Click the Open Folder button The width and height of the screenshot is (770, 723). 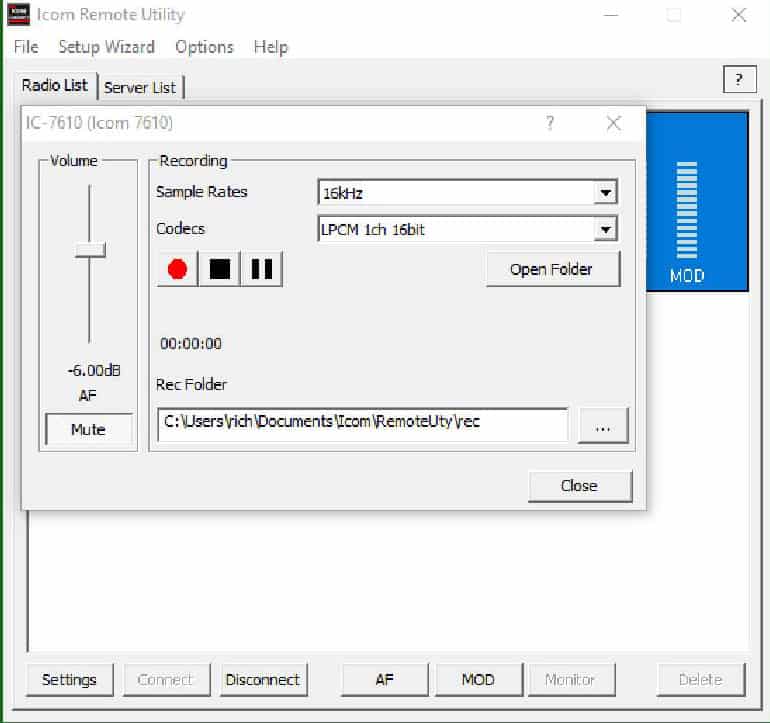click(x=552, y=269)
